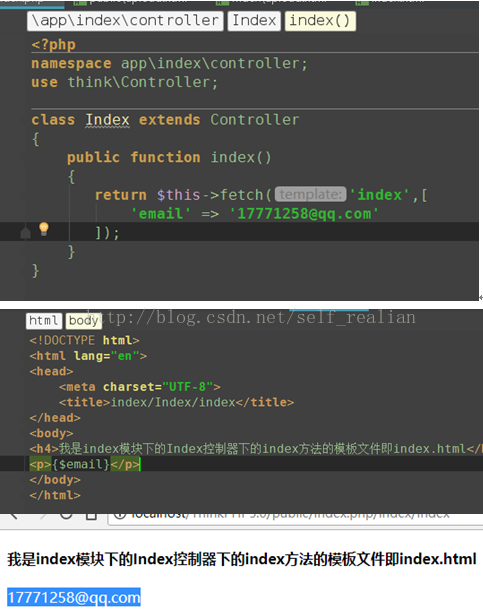
Task: Click the 'namespace app\index\controller;' line
Action: pos(169,63)
